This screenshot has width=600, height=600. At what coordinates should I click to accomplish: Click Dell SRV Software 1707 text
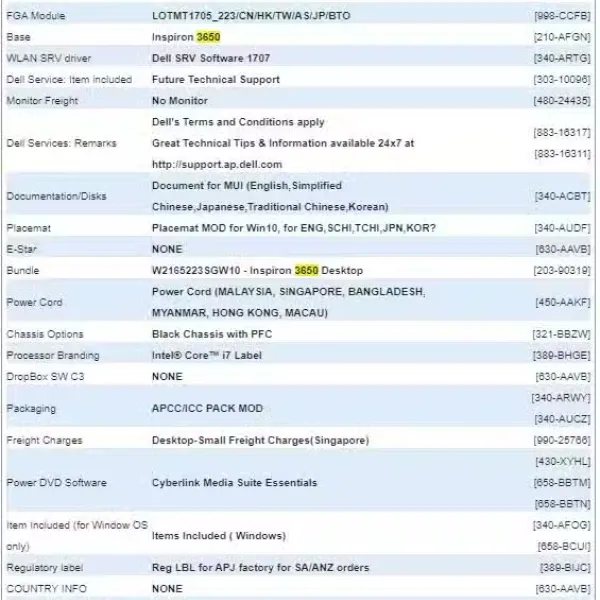[x=211, y=58]
